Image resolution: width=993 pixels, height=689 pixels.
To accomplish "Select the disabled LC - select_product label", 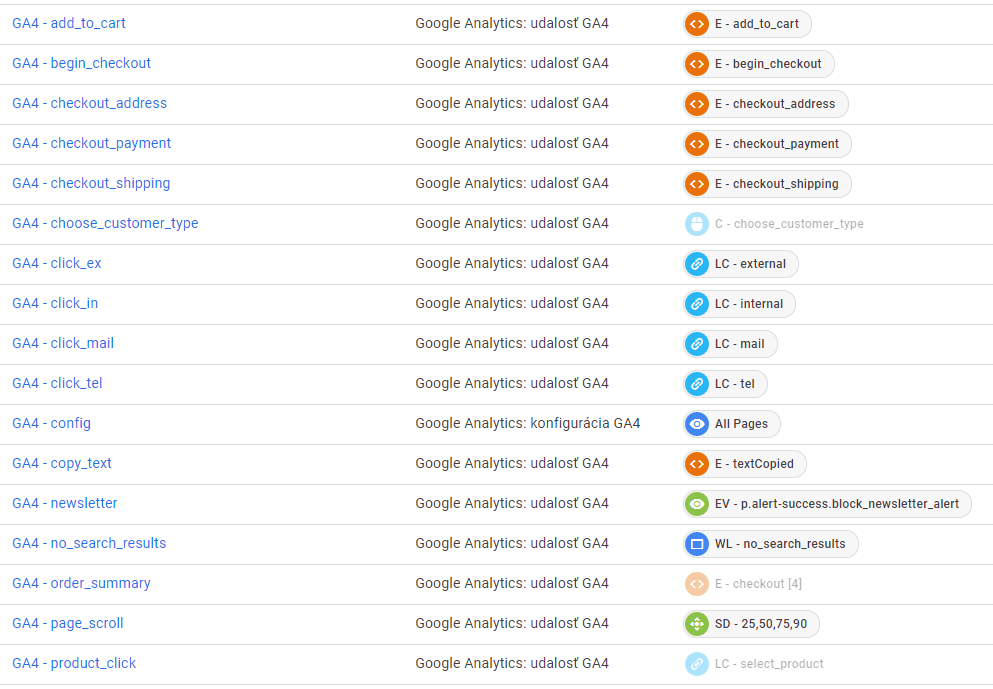I will click(769, 664).
